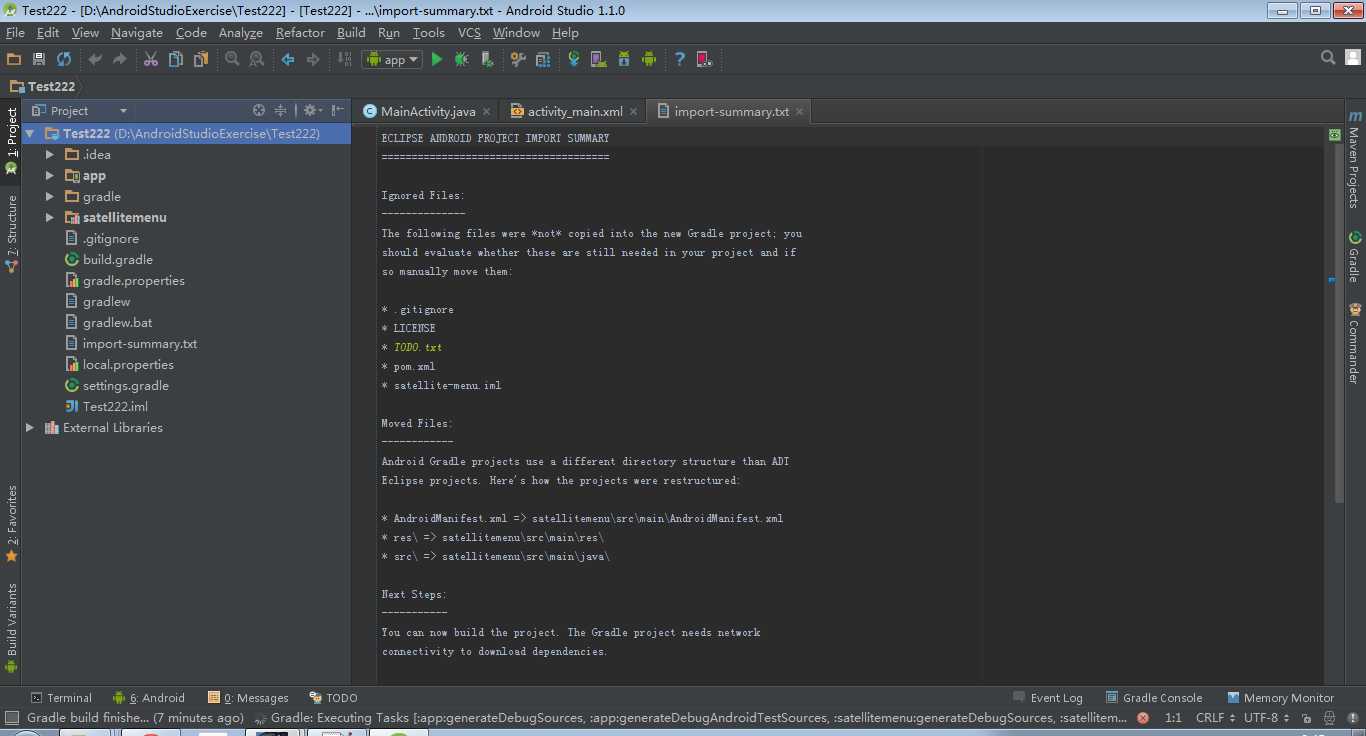Open the Navigate menu

pyautogui.click(x=137, y=32)
